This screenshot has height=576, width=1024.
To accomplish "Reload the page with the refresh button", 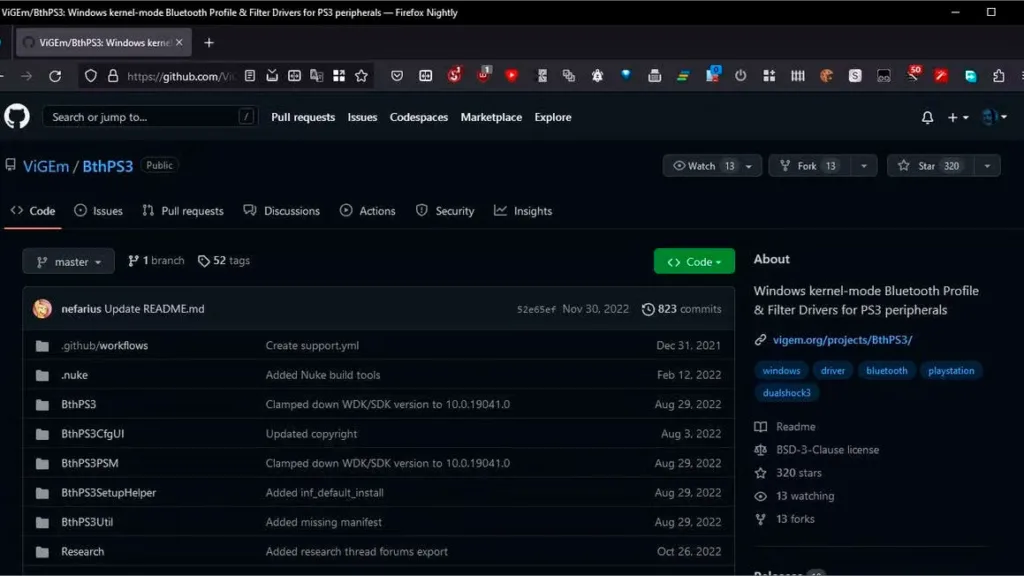I will 56,76.
